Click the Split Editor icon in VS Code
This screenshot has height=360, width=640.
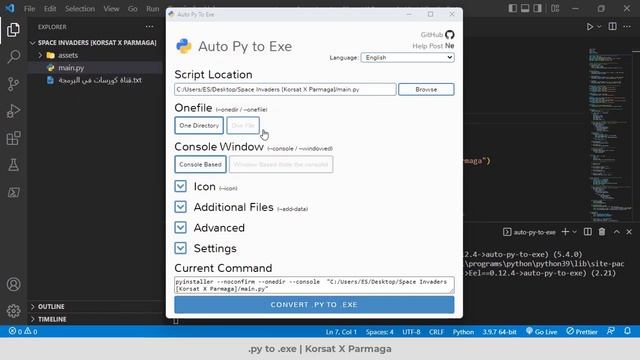coord(612,27)
